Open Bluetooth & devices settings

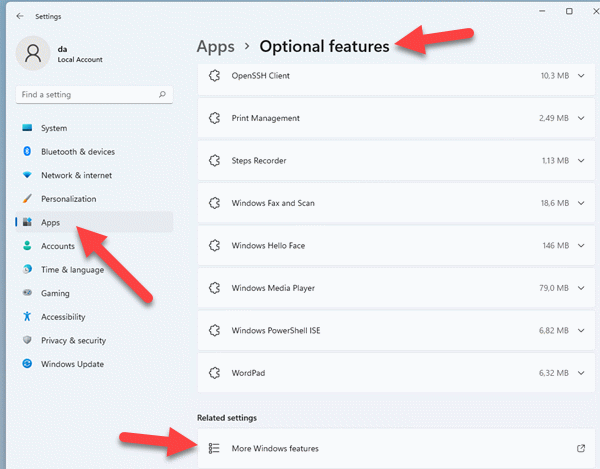pos(94,152)
